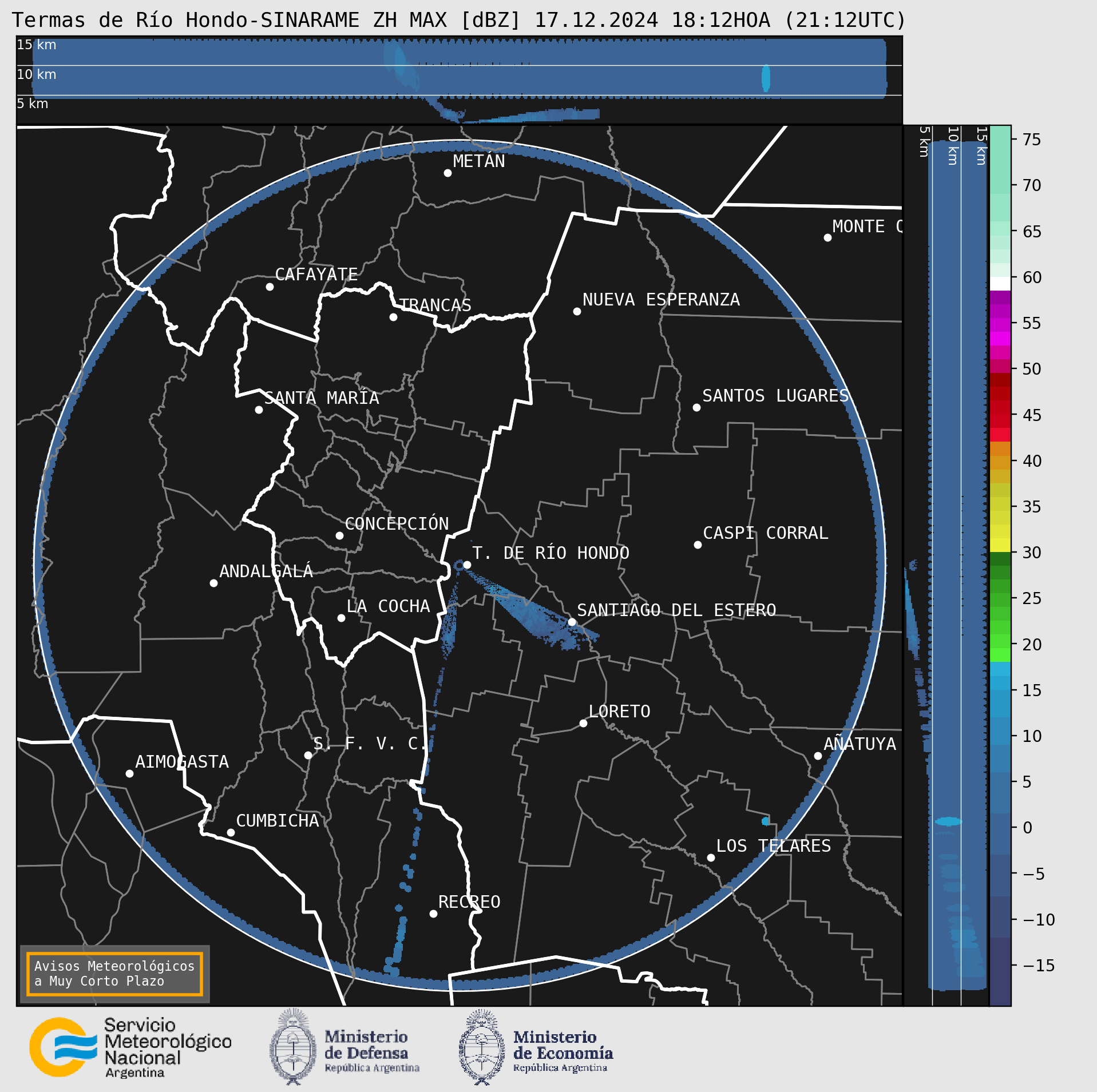
Task: Click the Servicio Meteorológico Nacional text
Action: (168, 1048)
